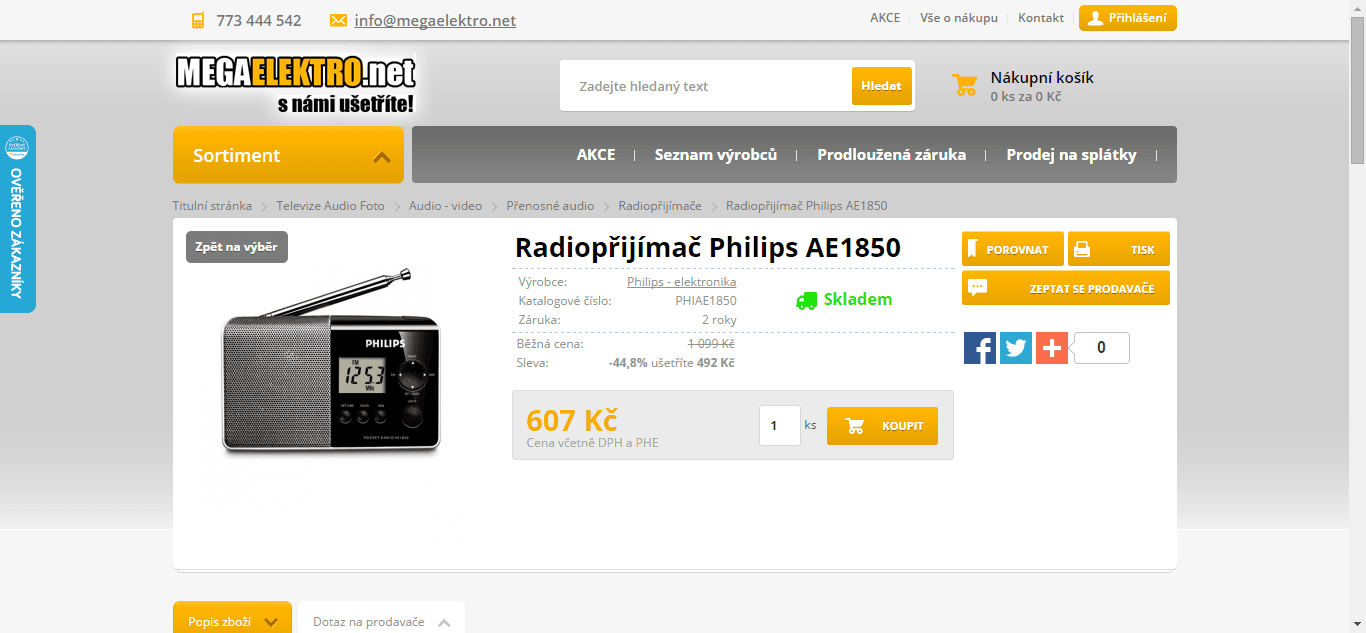Open Seznam výrobců menu item
Screen dimensions: 1366x633
point(716,155)
